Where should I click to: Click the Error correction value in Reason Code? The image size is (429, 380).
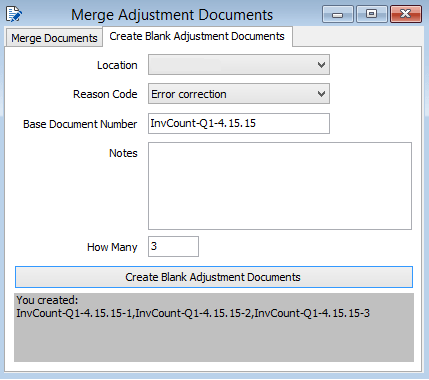coord(189,94)
